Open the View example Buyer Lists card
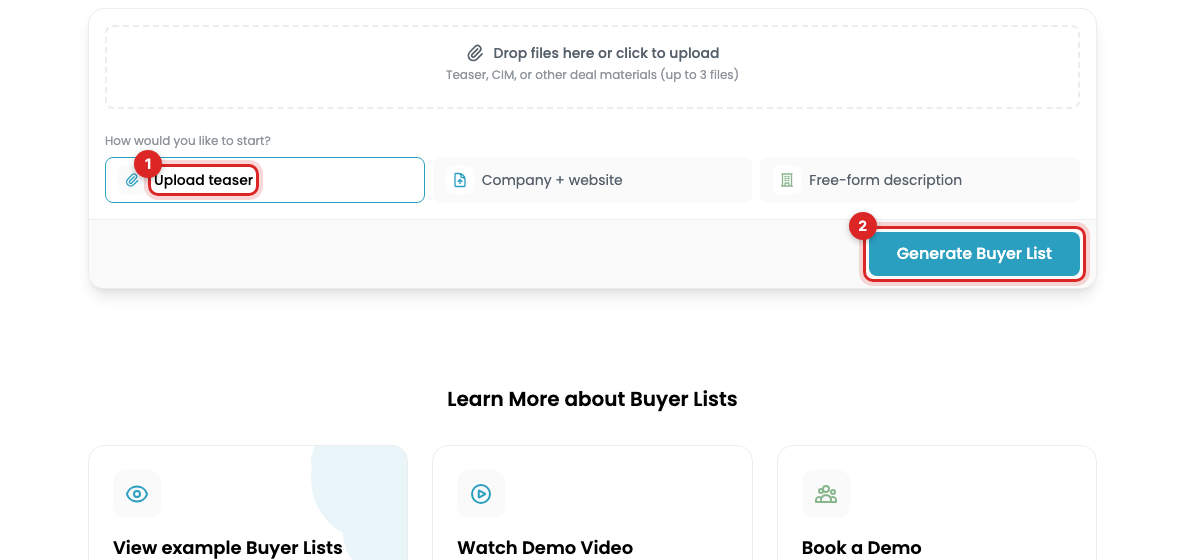The height and width of the screenshot is (560, 1185). 248,503
